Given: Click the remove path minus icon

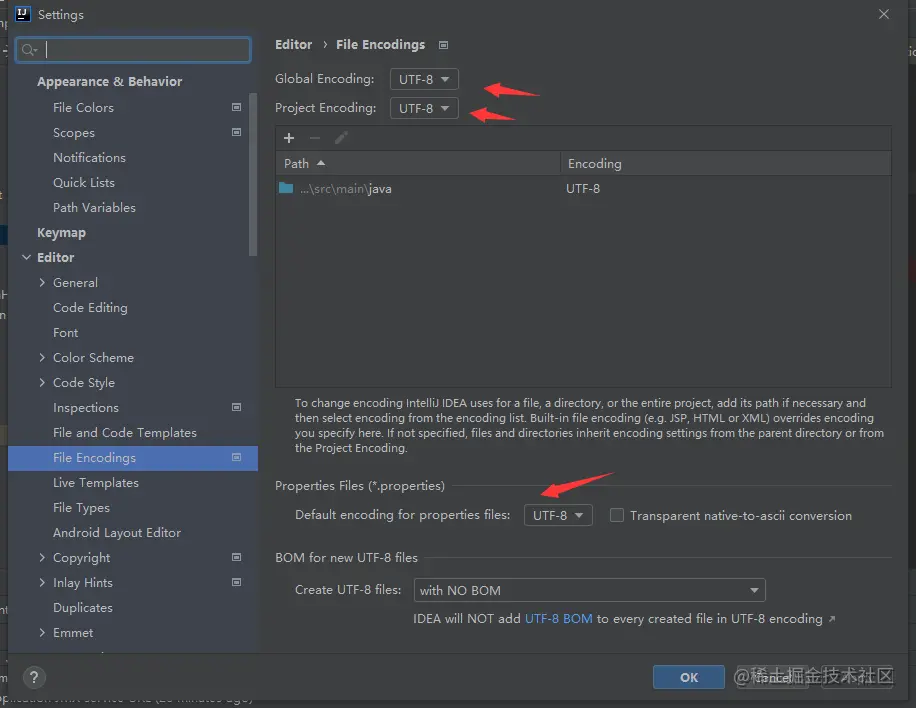Looking at the screenshot, I should (x=314, y=138).
